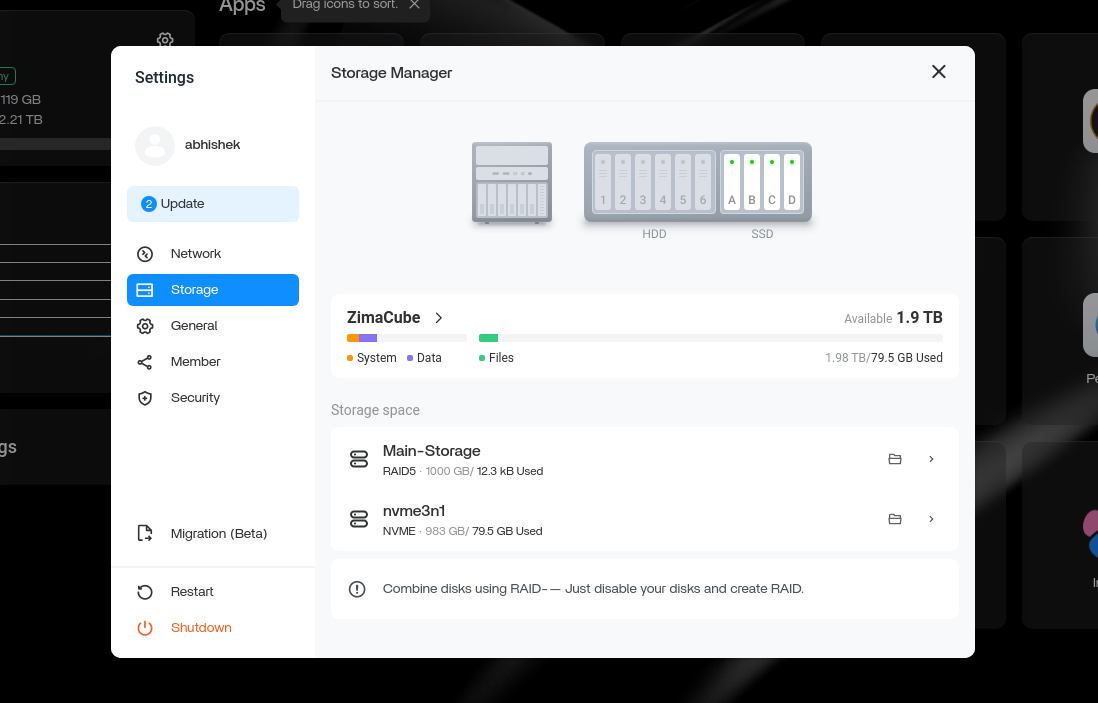Image resolution: width=1098 pixels, height=703 pixels.
Task: Click the SSD drive bays illustration
Action: 762,182
